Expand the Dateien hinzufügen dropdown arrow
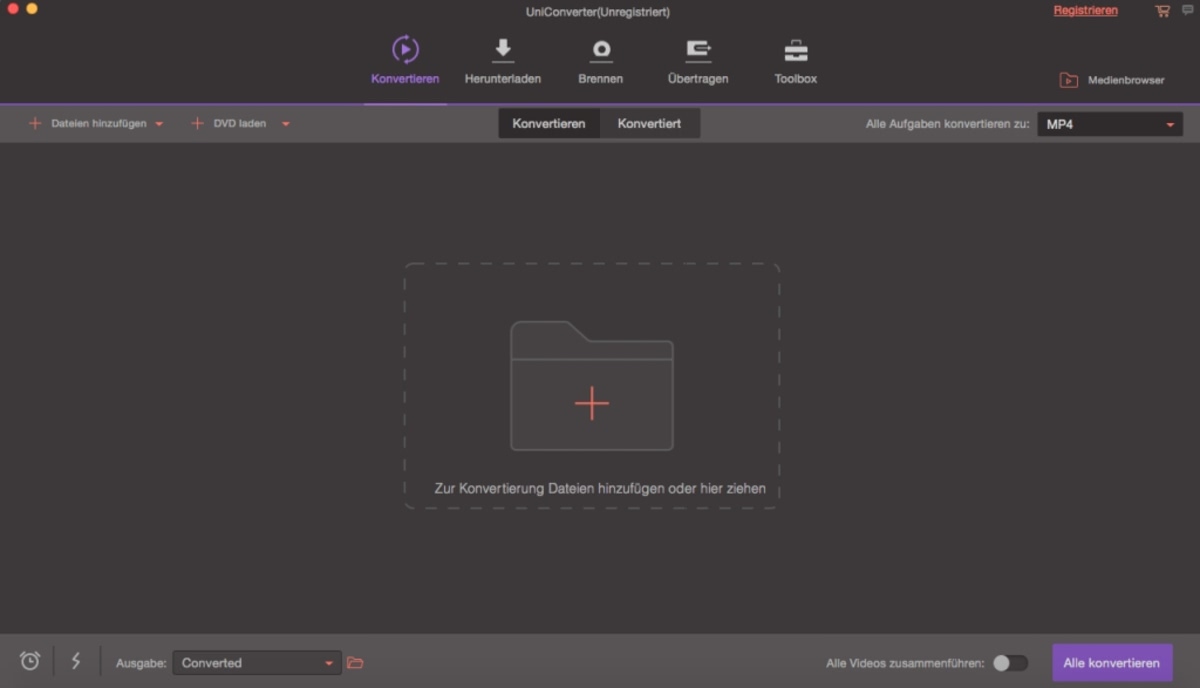 tap(160, 123)
